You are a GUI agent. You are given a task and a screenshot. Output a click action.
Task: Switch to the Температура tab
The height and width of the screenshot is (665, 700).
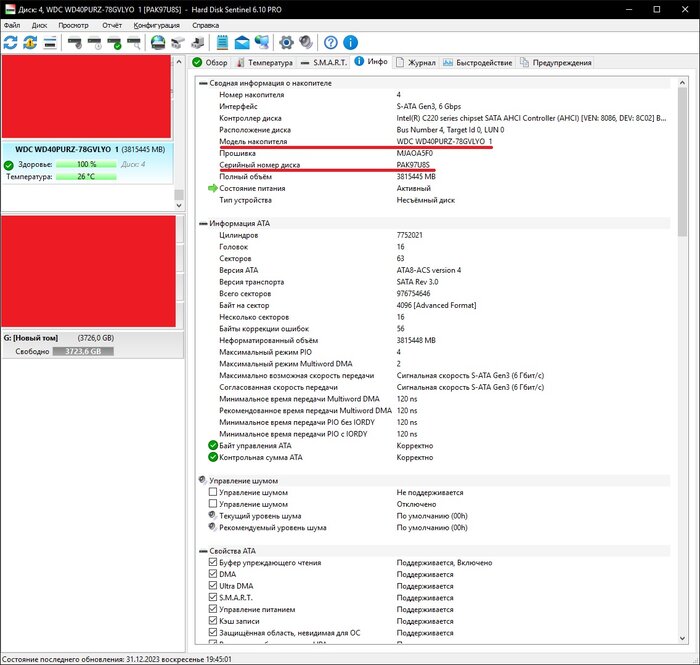[x=265, y=62]
